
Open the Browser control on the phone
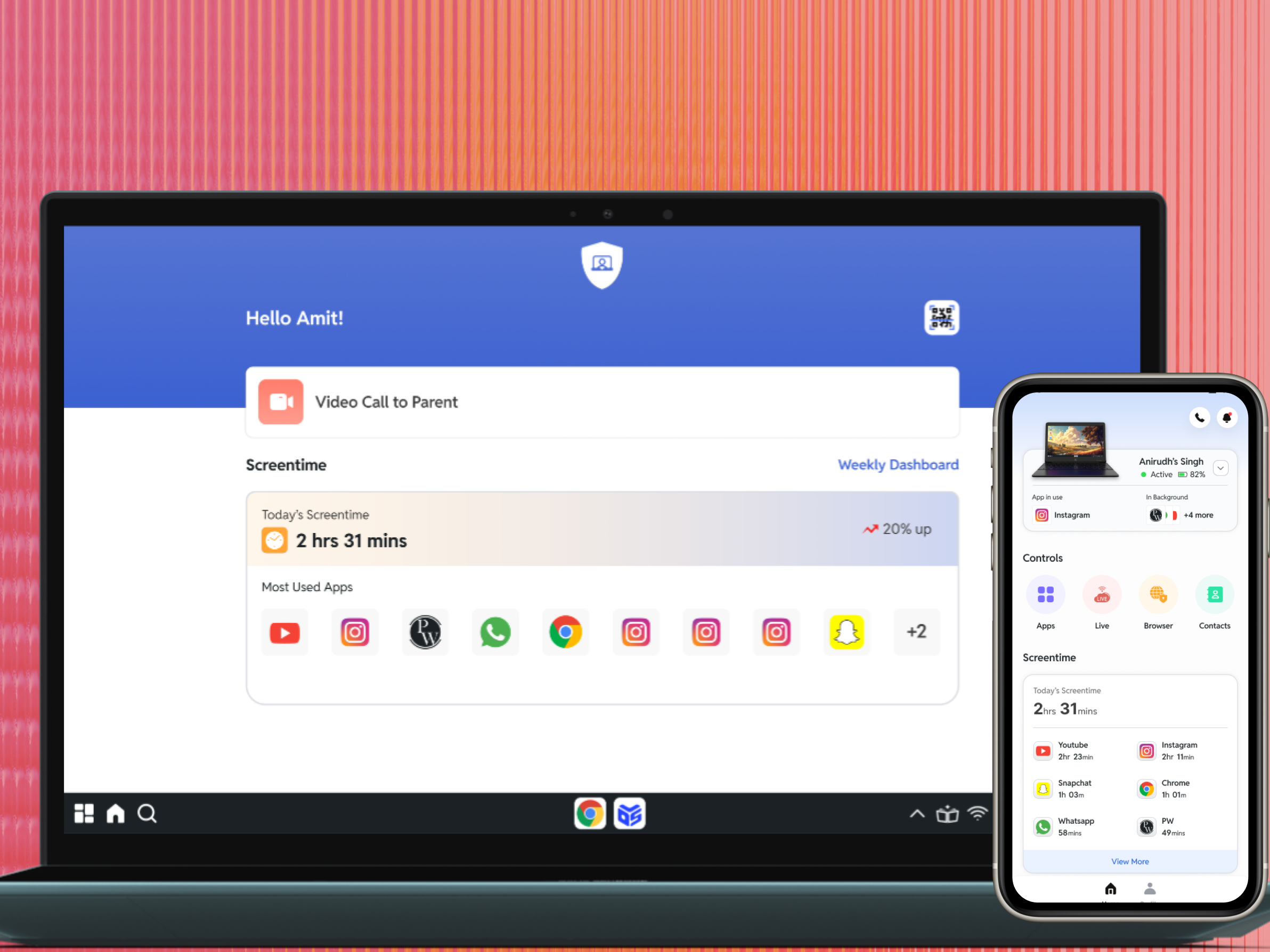click(x=1158, y=595)
